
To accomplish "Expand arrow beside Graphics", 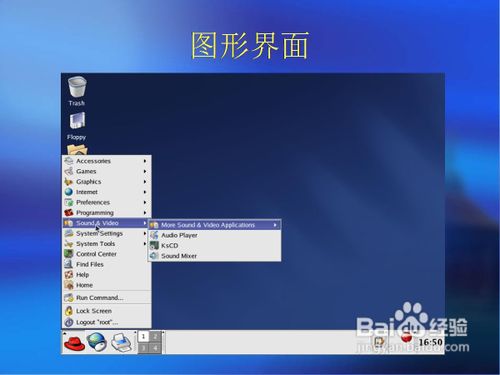I will click(145, 182).
